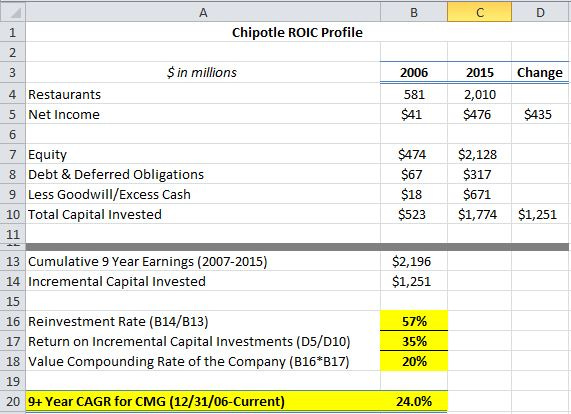Click the $1,251 cell in row 14
This screenshot has width=571, height=414.
coord(414,281)
